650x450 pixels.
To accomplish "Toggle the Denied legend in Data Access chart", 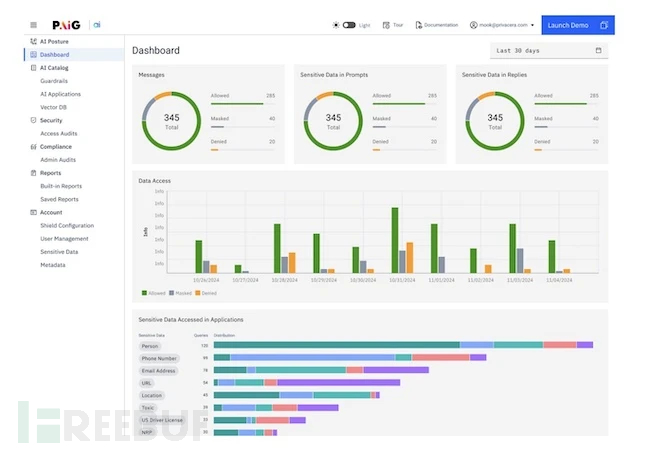I will [x=206, y=293].
